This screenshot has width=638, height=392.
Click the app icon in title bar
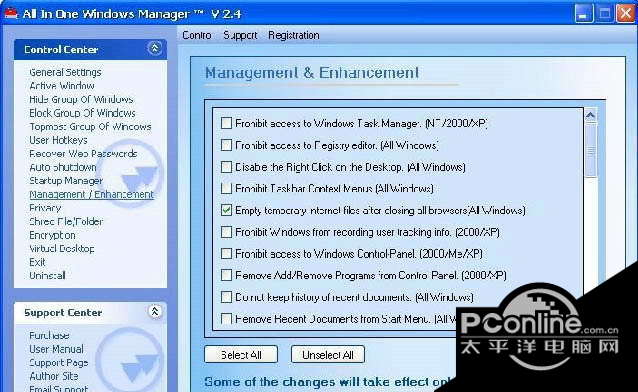(x=11, y=13)
